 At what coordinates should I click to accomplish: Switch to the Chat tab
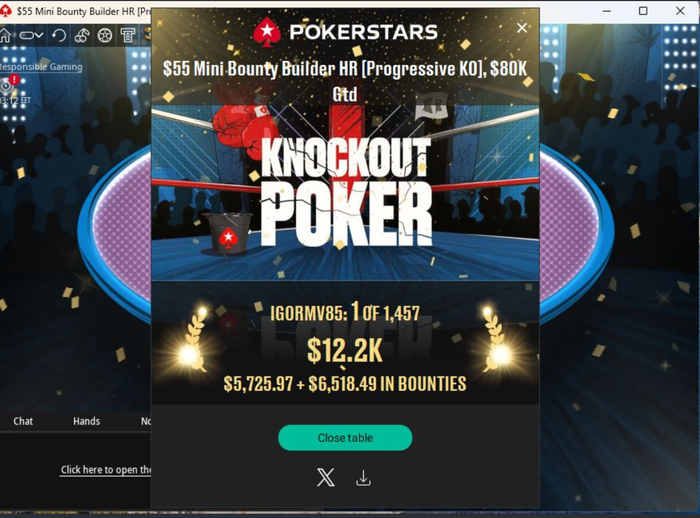(x=23, y=421)
